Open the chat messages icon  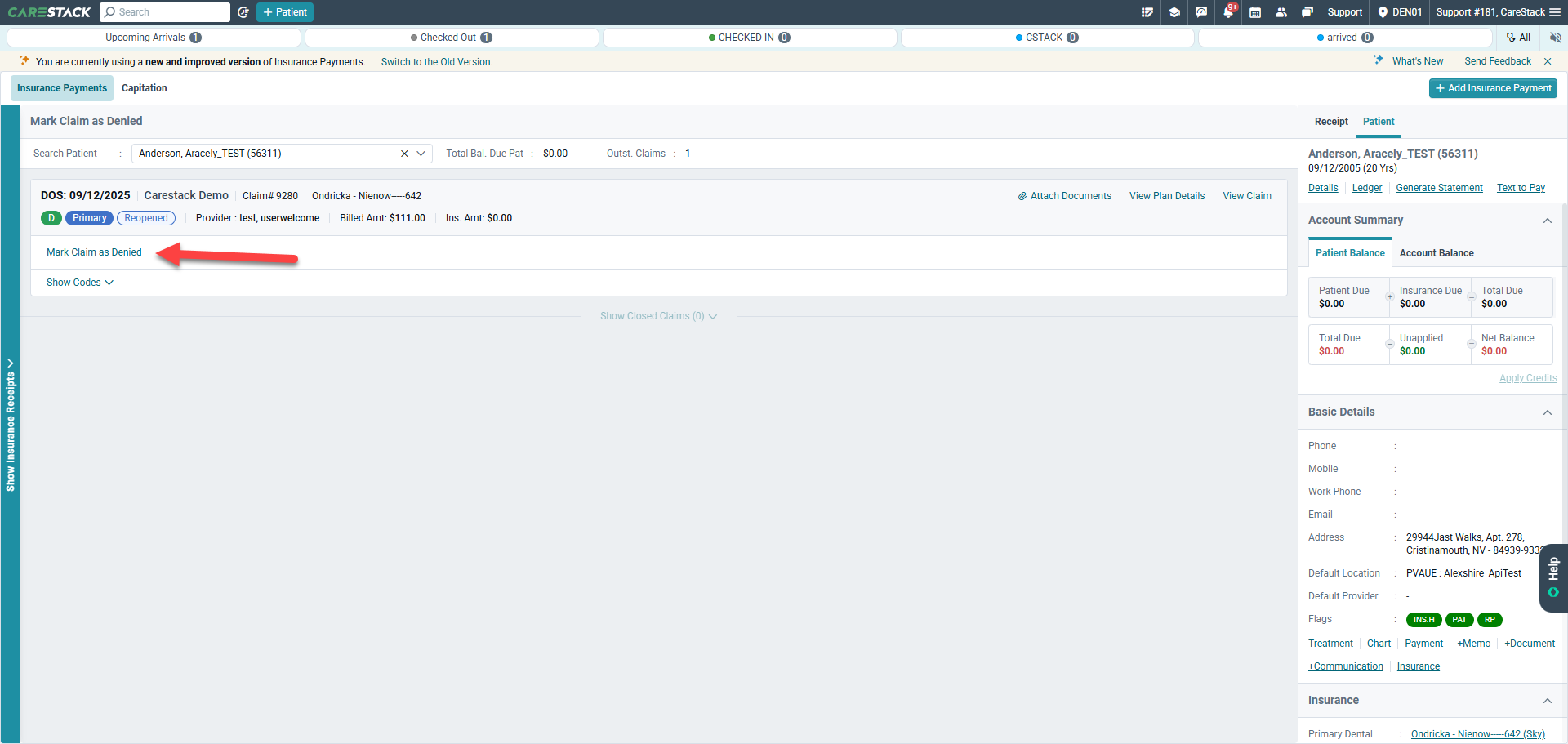[1307, 12]
